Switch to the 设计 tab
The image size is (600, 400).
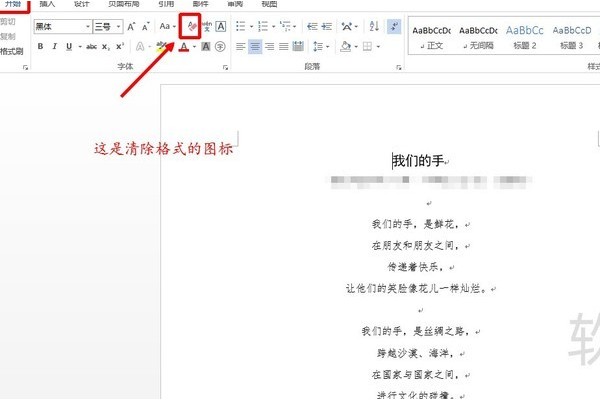coord(82,4)
